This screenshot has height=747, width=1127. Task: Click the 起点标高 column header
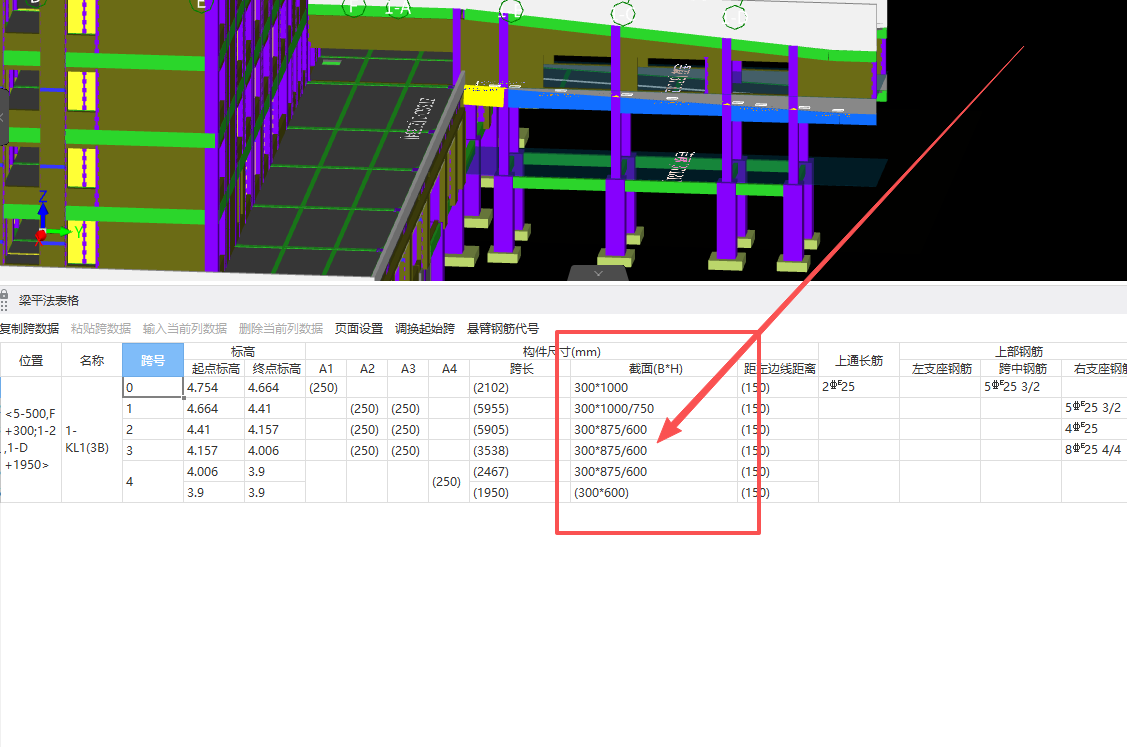(214, 368)
